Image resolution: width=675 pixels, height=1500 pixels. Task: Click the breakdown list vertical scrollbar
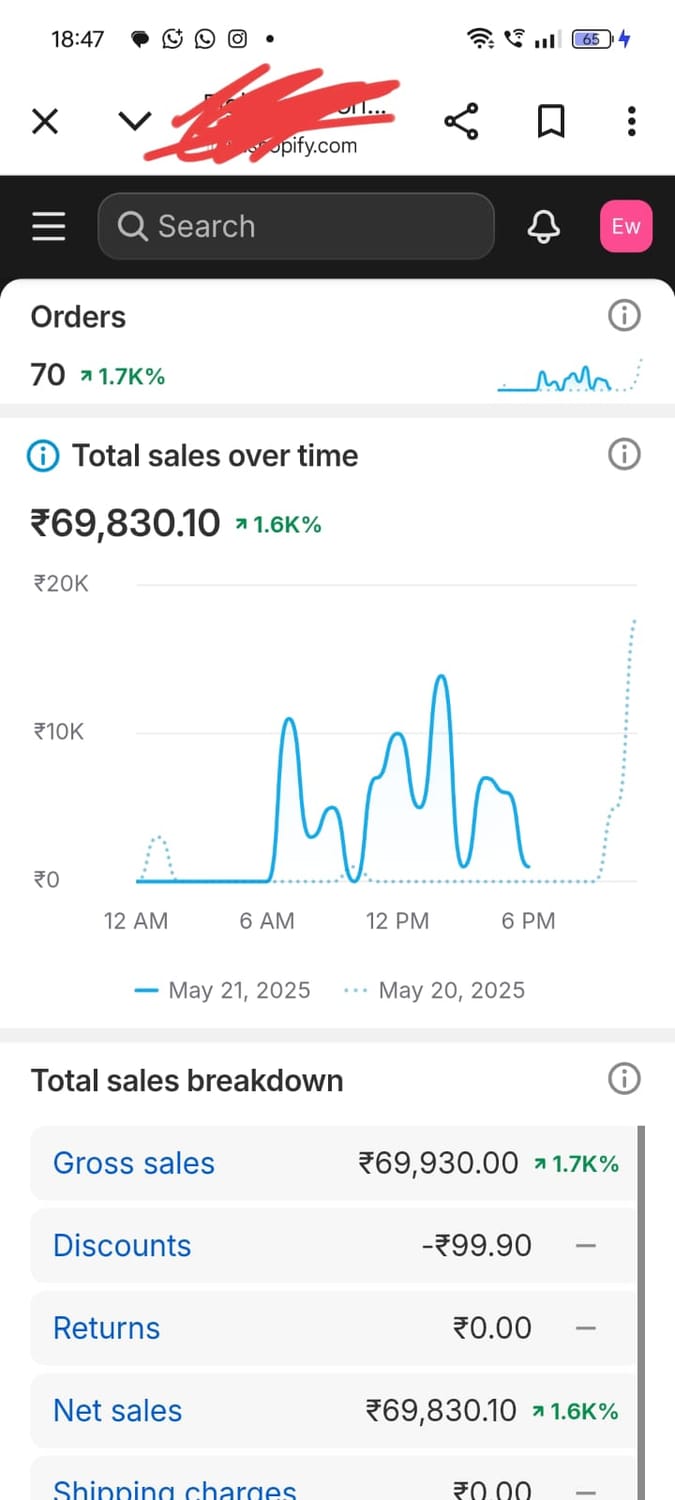click(641, 1300)
